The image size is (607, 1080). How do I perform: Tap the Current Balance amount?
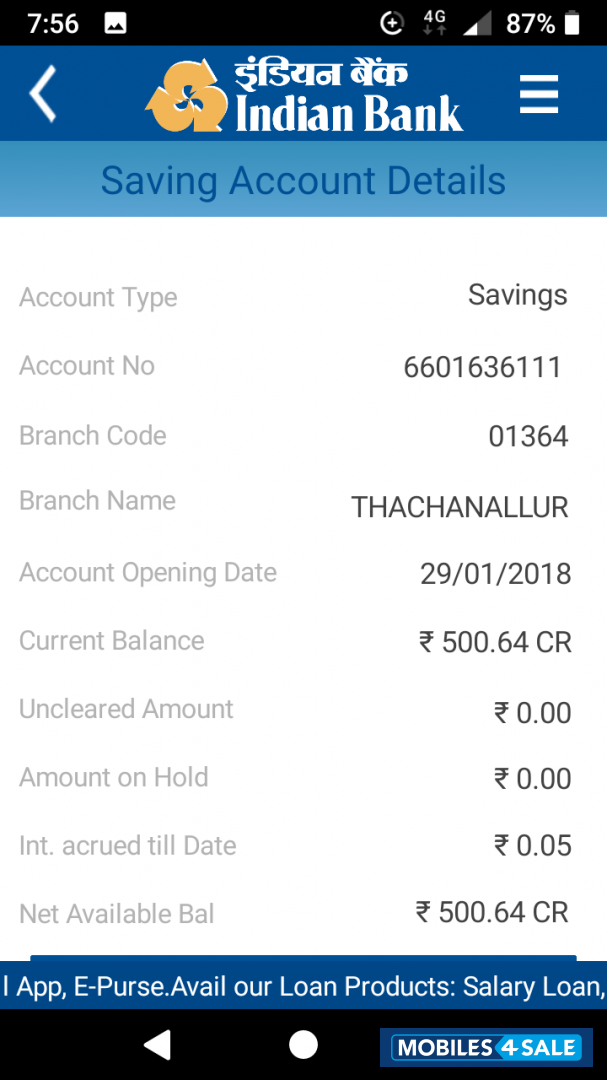(x=495, y=642)
